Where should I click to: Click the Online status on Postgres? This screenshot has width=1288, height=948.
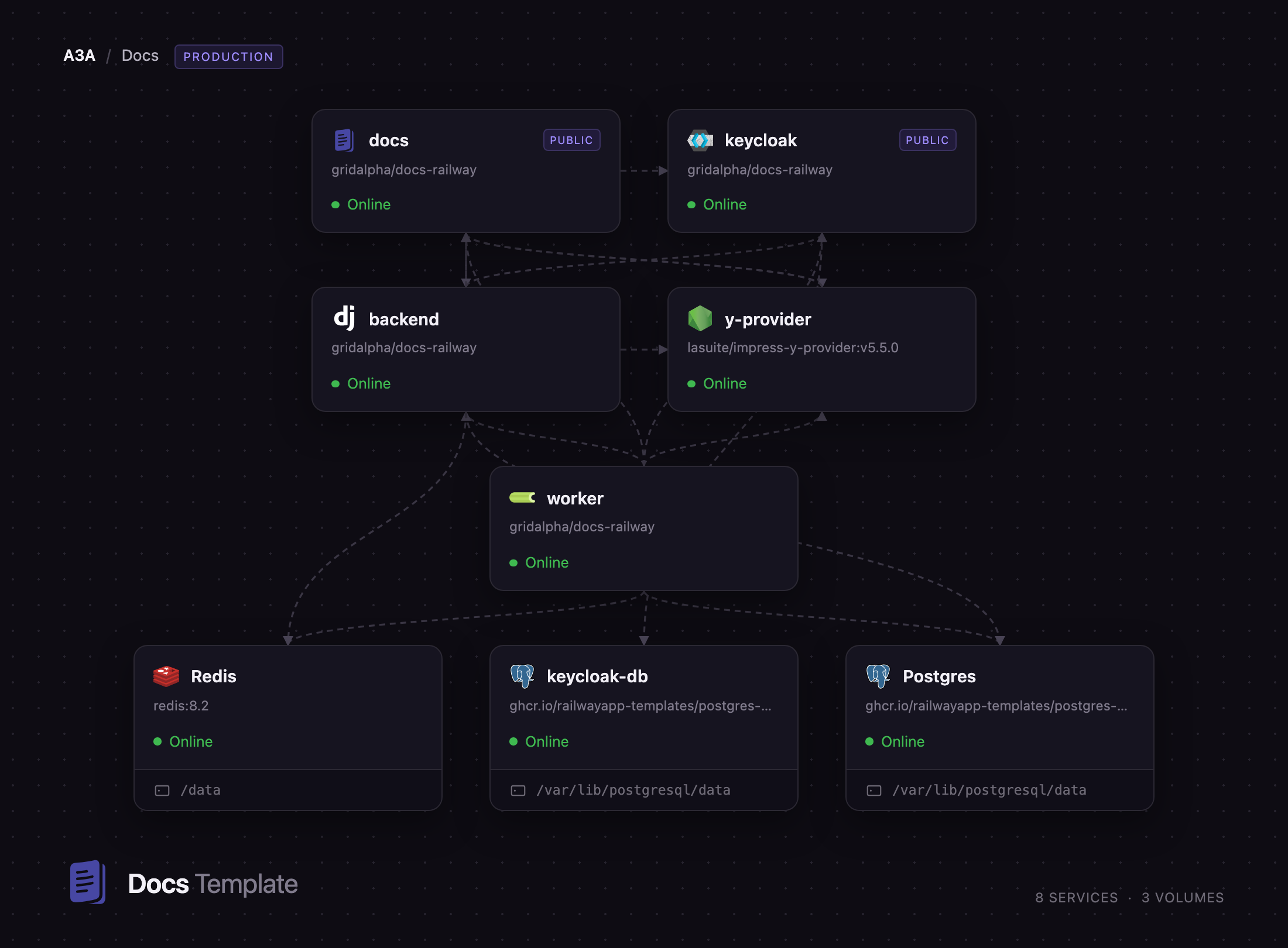903,741
